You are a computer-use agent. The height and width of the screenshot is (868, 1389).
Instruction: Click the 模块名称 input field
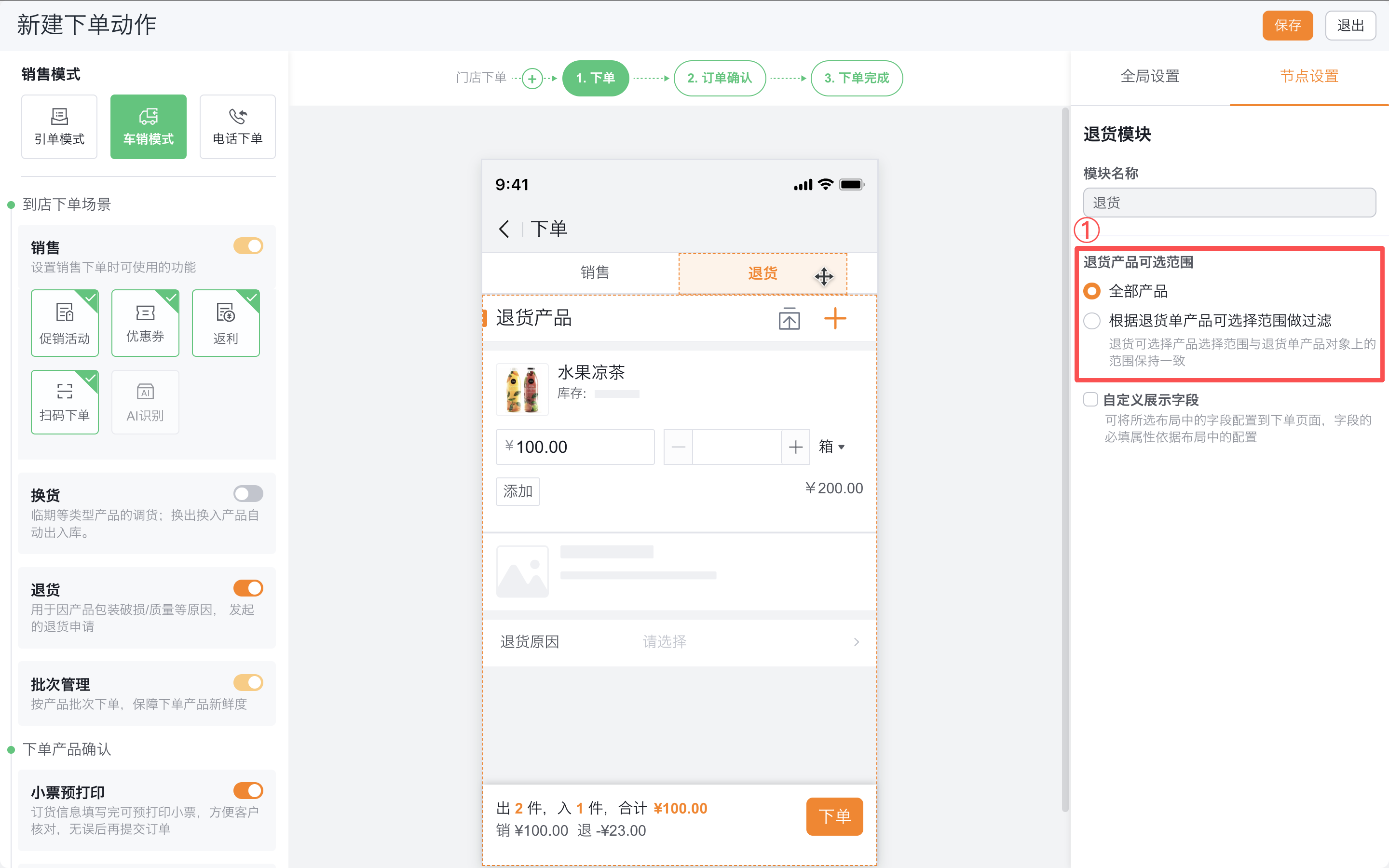tap(1228, 202)
